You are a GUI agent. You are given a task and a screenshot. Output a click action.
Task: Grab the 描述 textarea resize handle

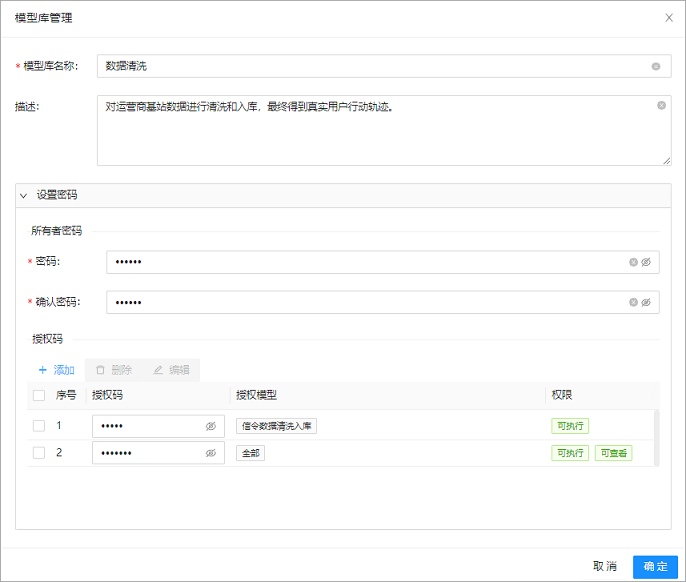click(x=666, y=161)
